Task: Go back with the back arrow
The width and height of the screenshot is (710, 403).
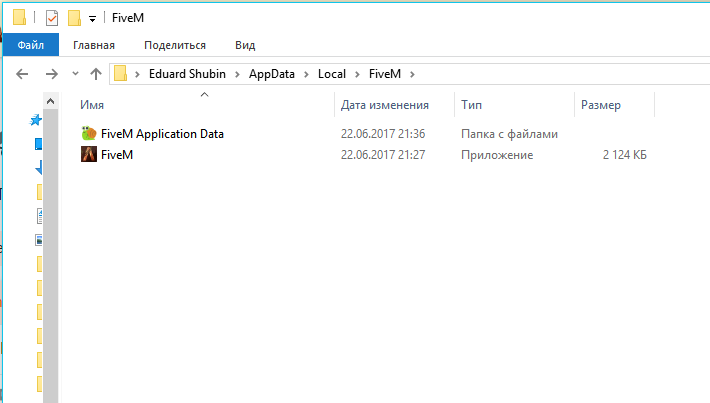Action: [x=22, y=74]
